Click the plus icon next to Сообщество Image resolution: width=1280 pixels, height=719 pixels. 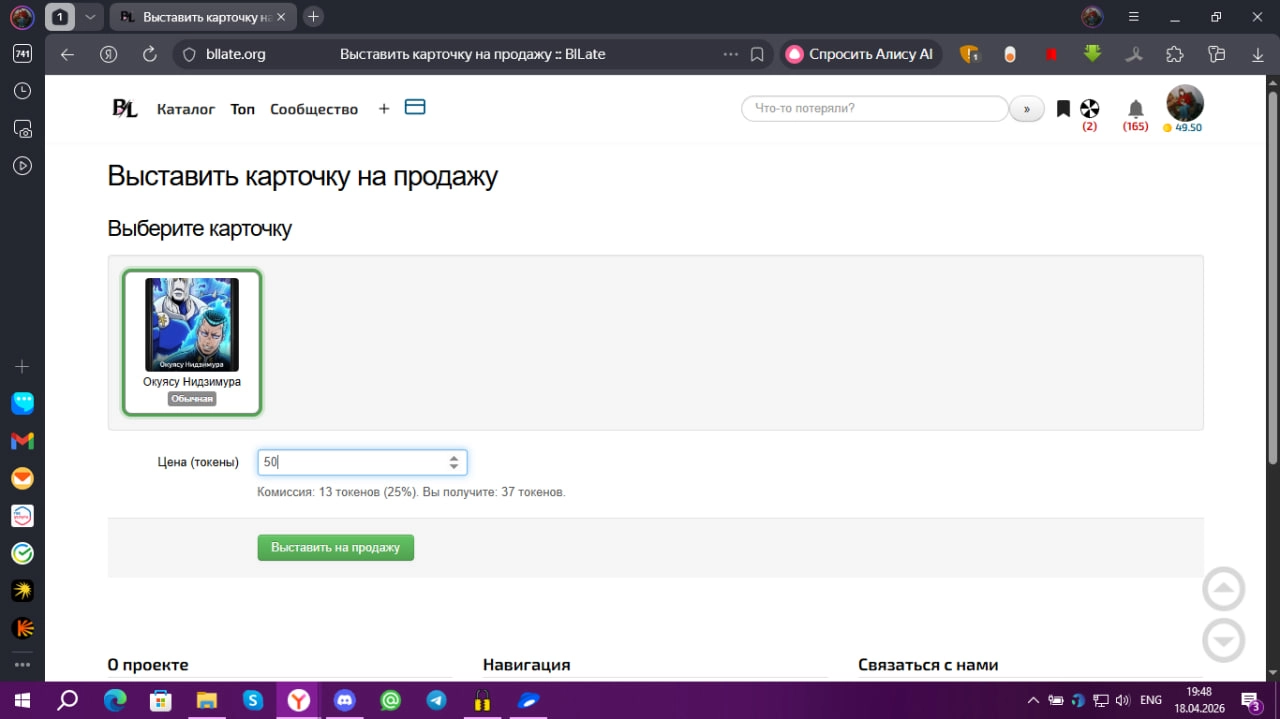[x=384, y=109]
